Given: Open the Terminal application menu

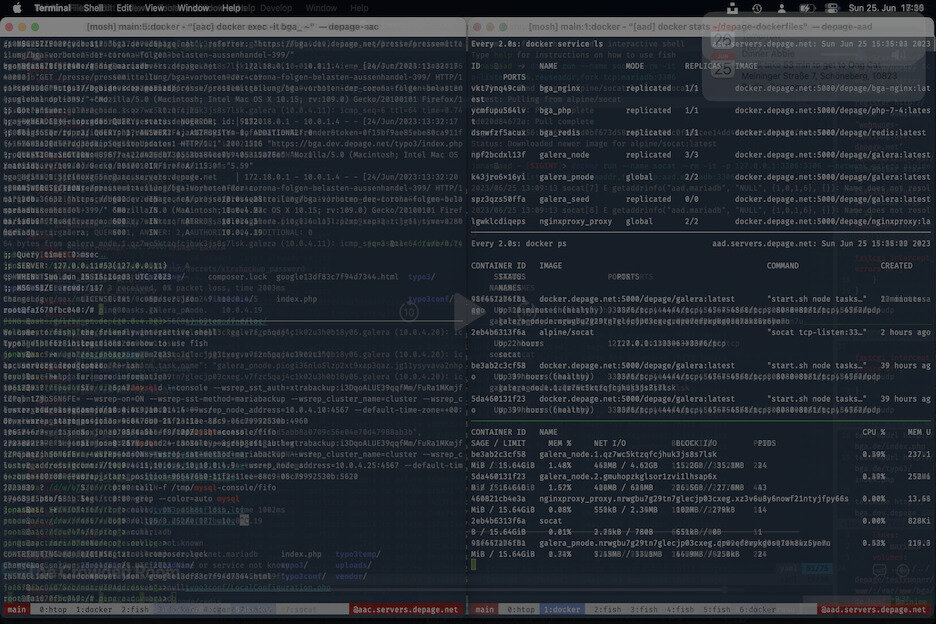Looking at the screenshot, I should (x=52, y=8).
